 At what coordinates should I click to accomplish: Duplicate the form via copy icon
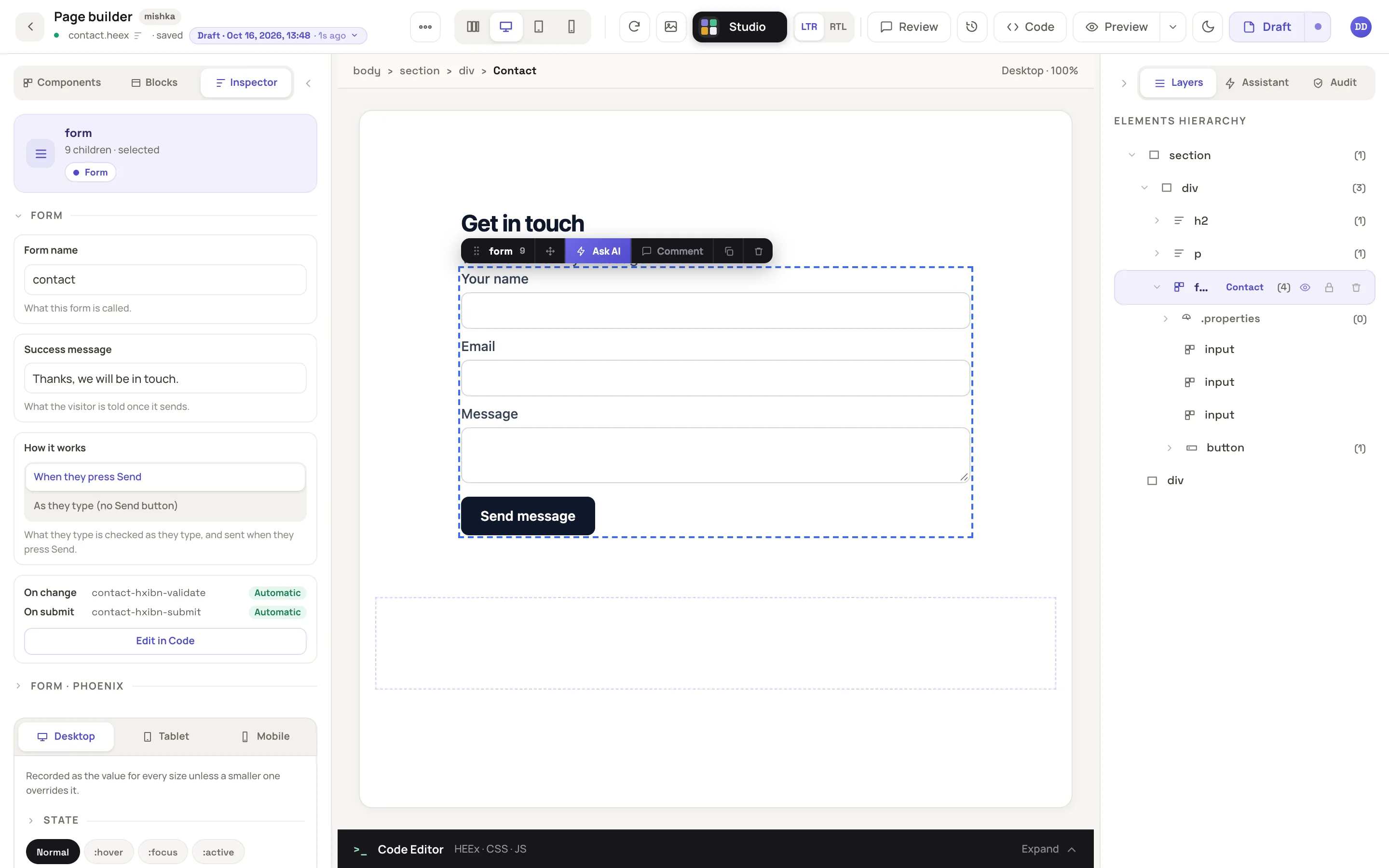(x=729, y=251)
